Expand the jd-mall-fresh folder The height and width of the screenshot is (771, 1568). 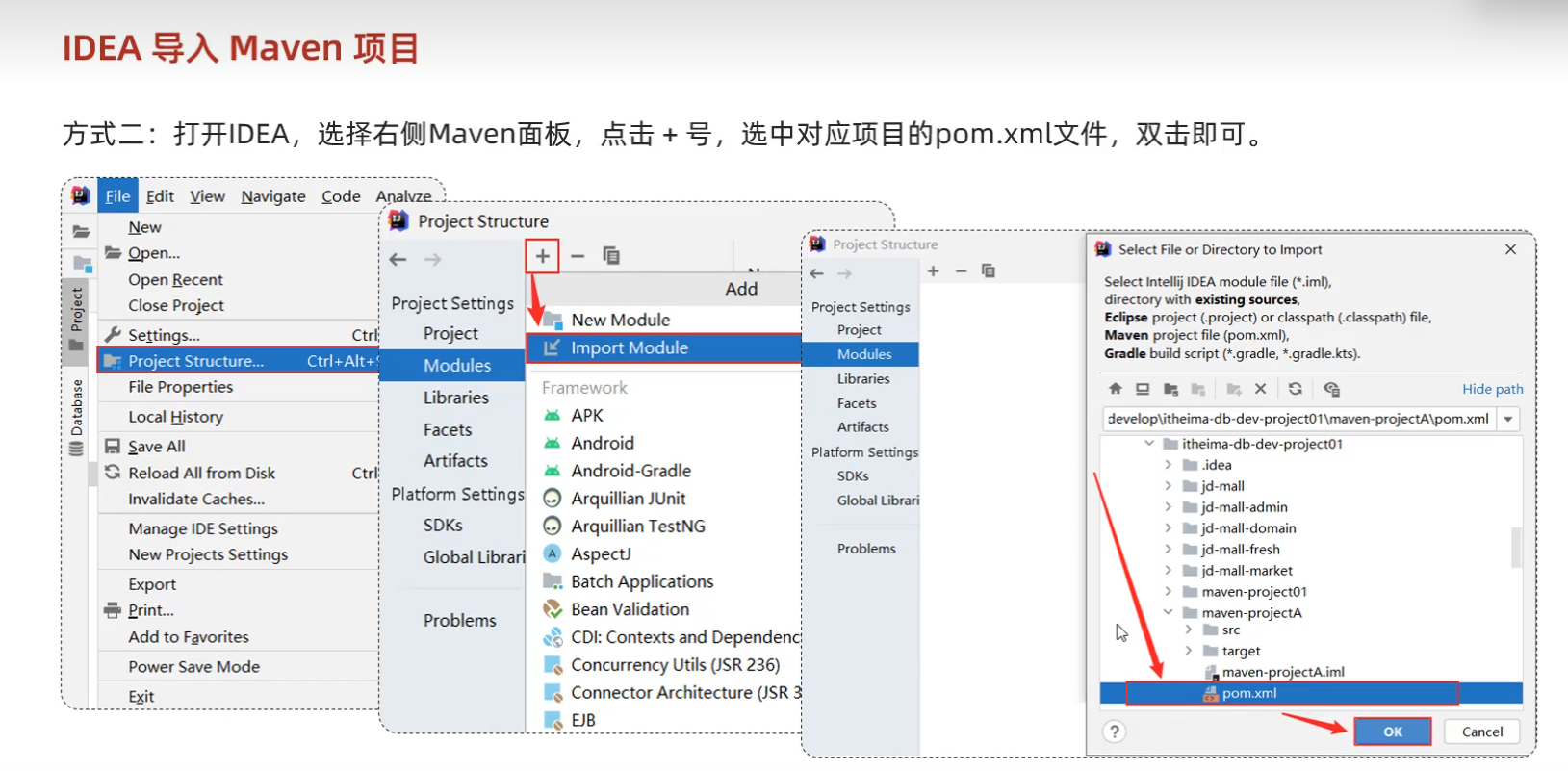1169,550
